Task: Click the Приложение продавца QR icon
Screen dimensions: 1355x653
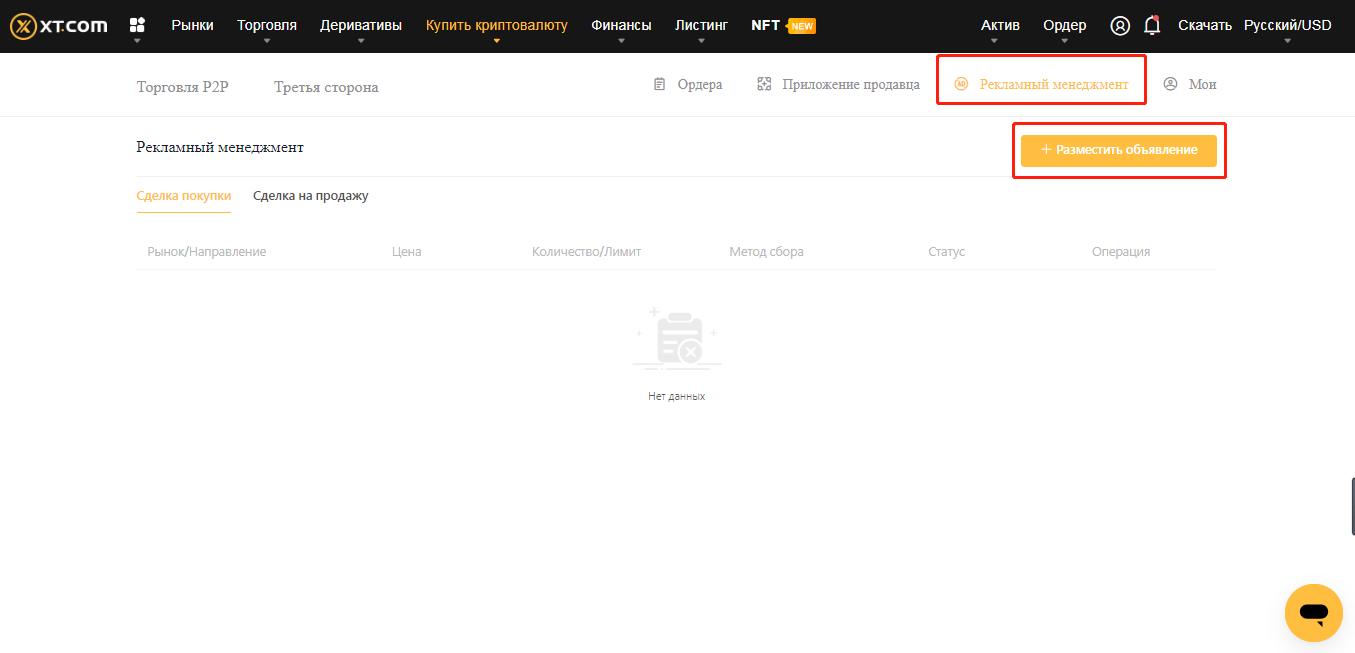Action: 764,85
